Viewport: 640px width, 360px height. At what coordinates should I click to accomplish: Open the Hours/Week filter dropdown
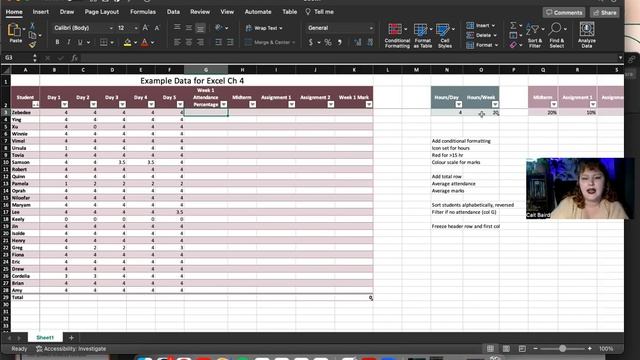coord(495,104)
